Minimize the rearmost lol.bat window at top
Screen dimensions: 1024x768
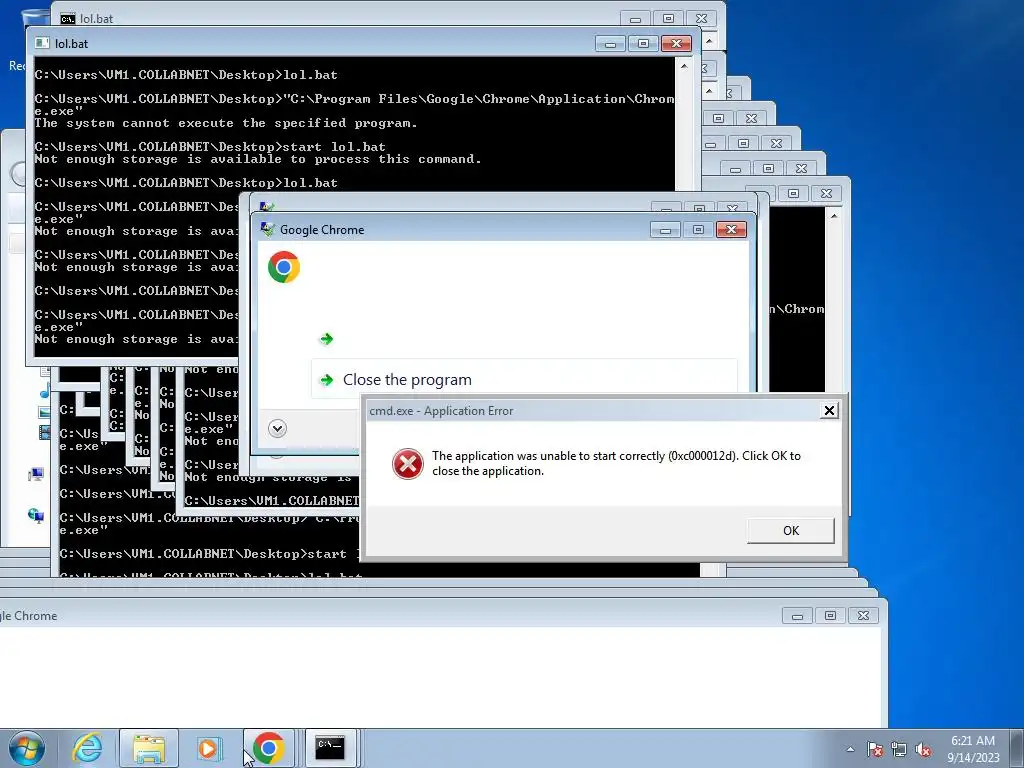[x=635, y=18]
